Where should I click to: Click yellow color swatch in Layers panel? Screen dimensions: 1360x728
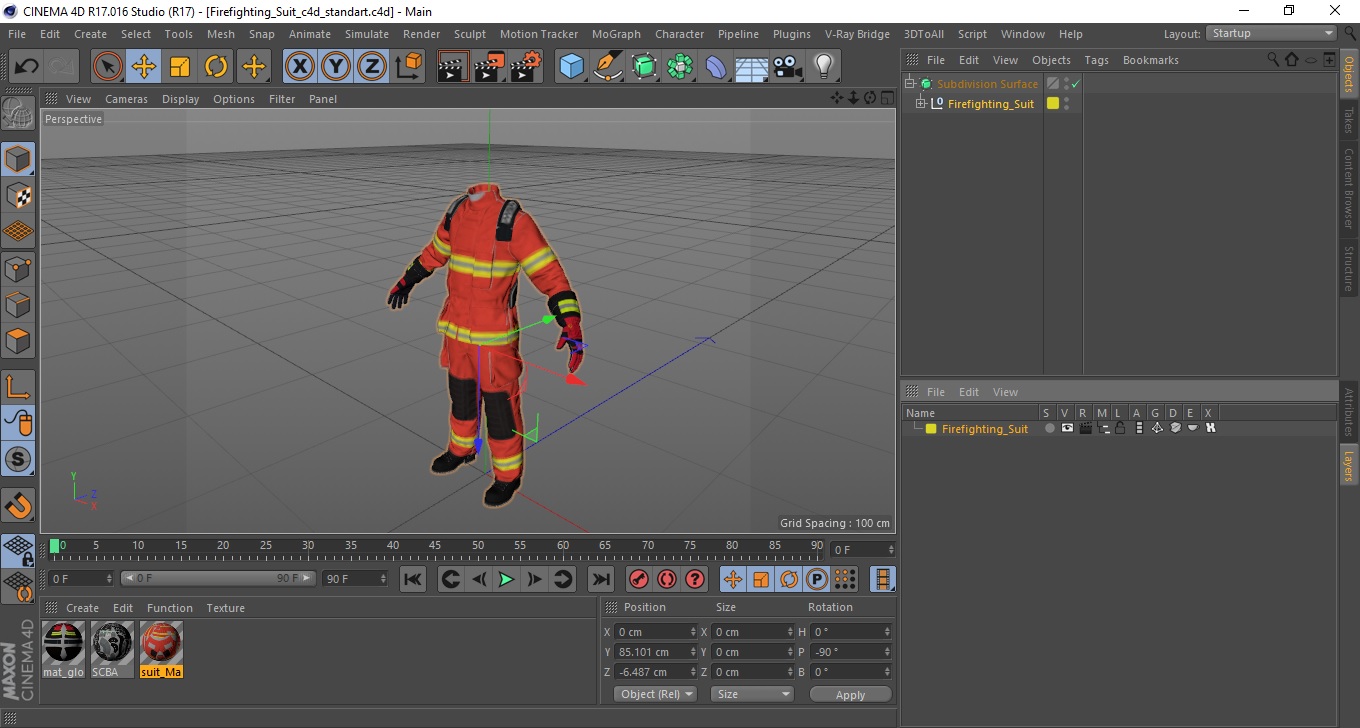coord(931,429)
